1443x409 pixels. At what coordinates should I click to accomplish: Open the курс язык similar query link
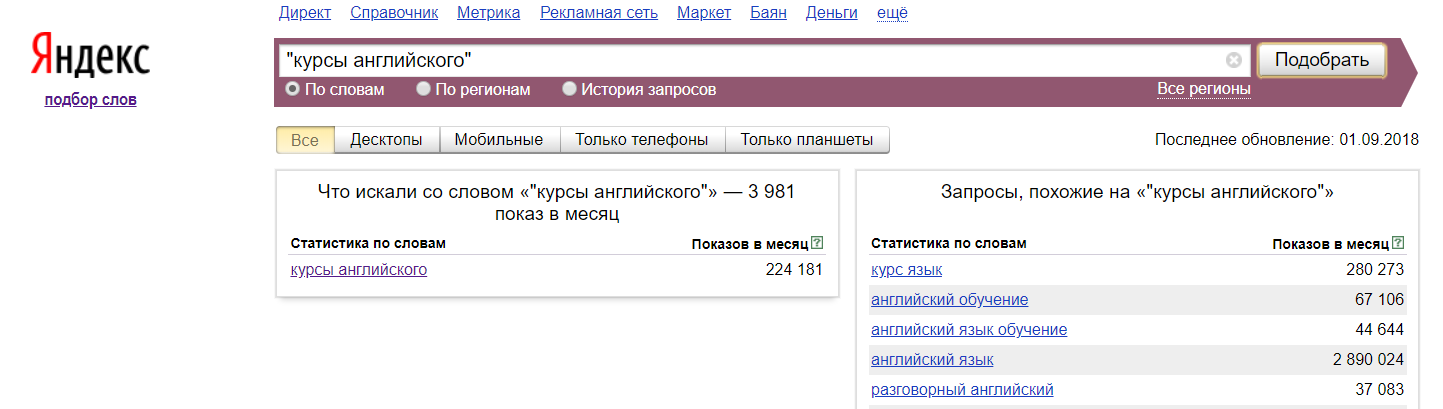906,270
